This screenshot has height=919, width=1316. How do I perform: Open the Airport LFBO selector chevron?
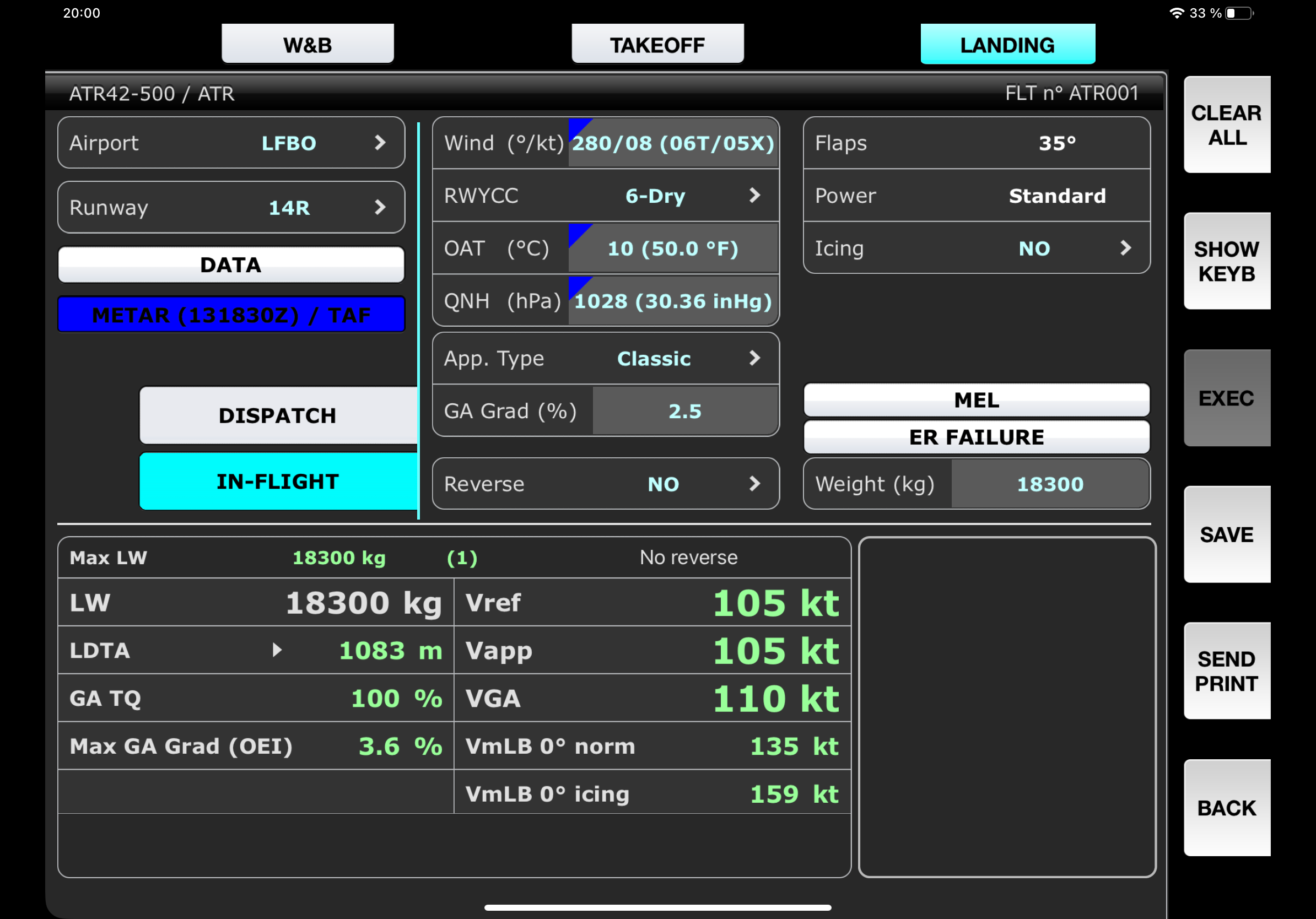coord(380,143)
